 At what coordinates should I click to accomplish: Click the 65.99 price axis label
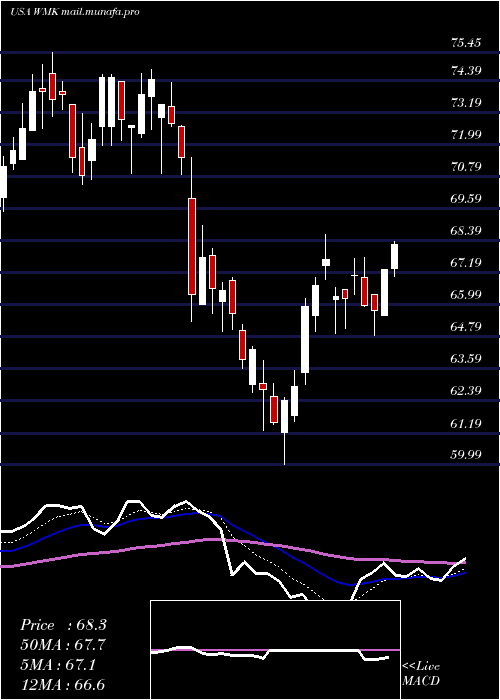click(466, 295)
